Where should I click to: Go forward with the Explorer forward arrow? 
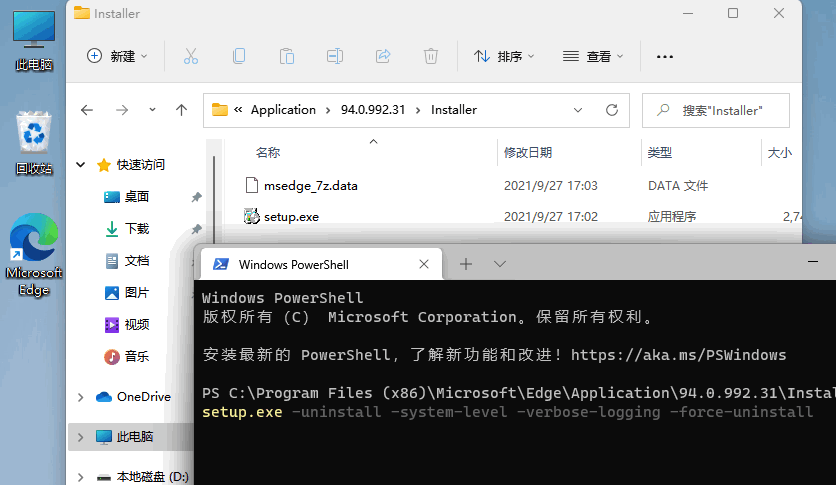pos(122,110)
